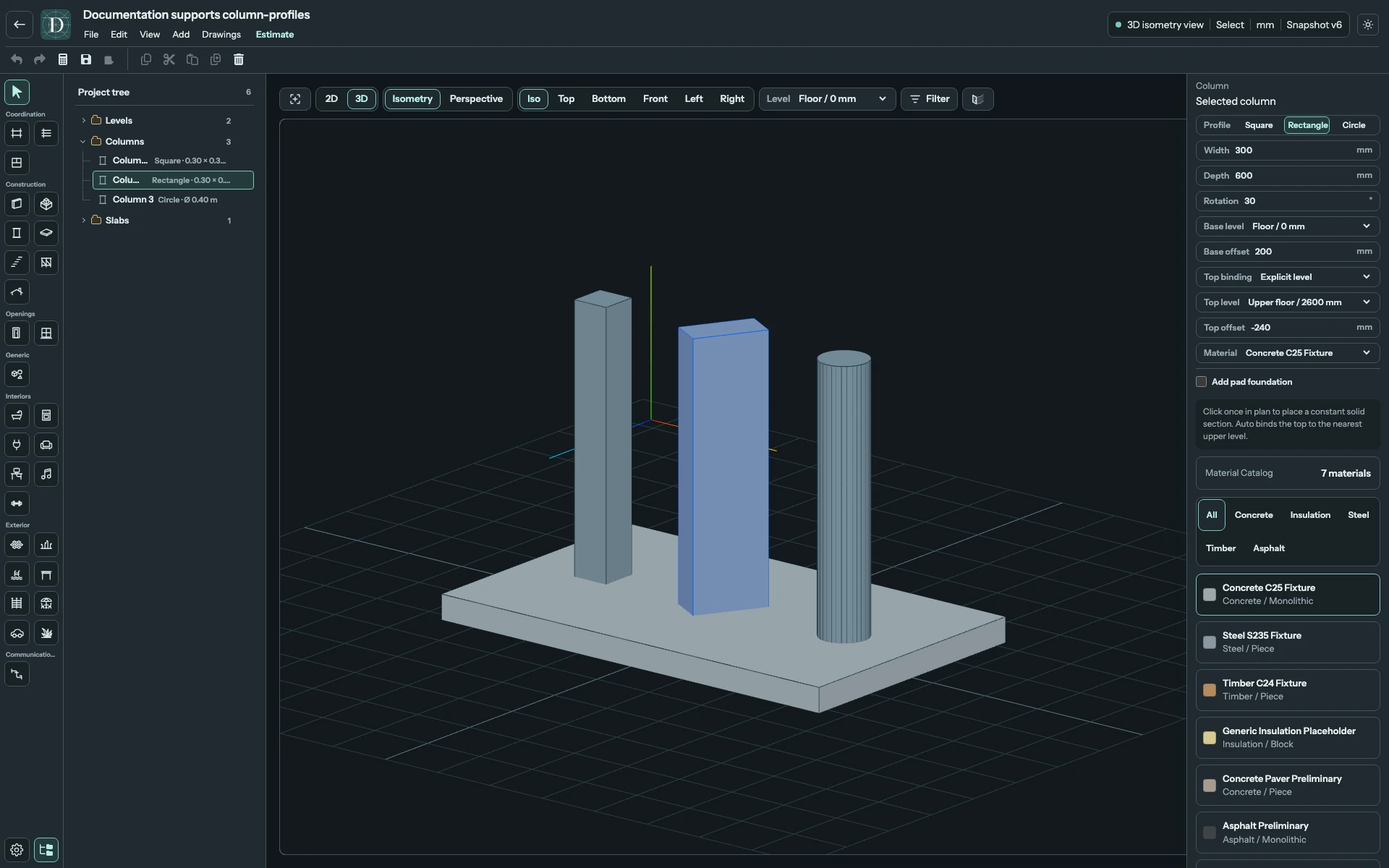Pick the column tool in Construction

click(x=17, y=233)
